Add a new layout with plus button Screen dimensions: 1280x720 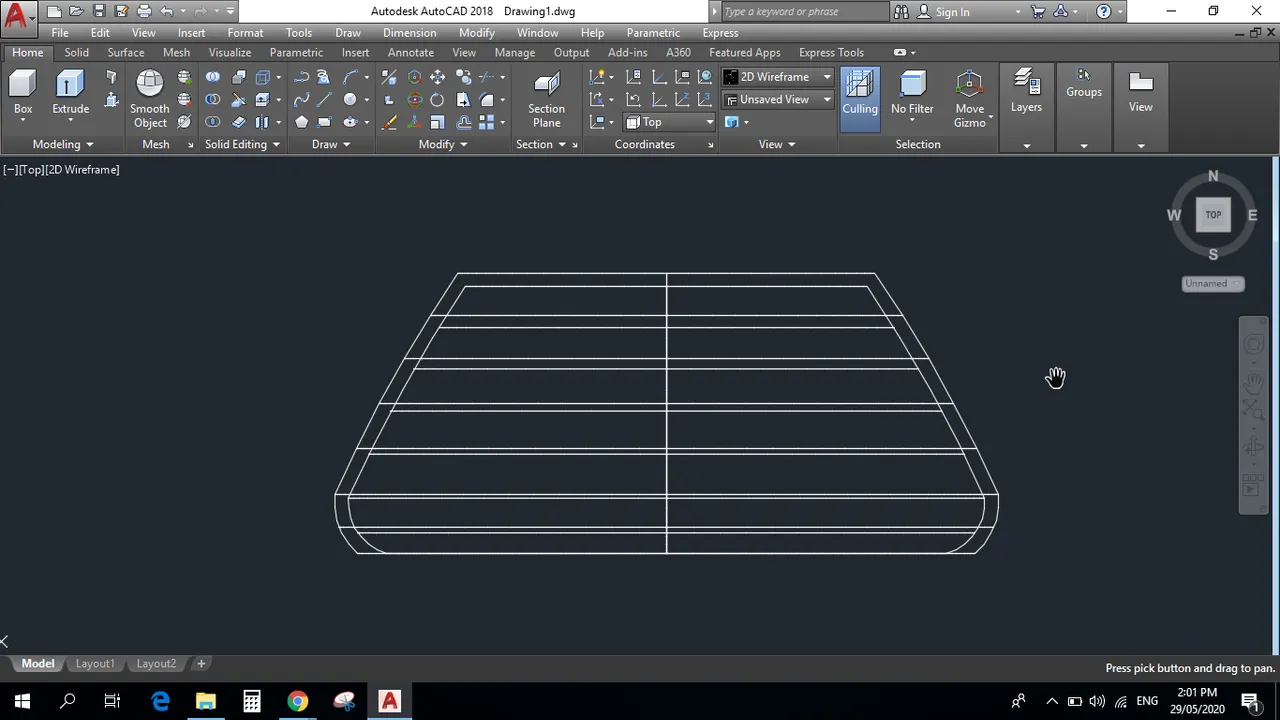(201, 664)
